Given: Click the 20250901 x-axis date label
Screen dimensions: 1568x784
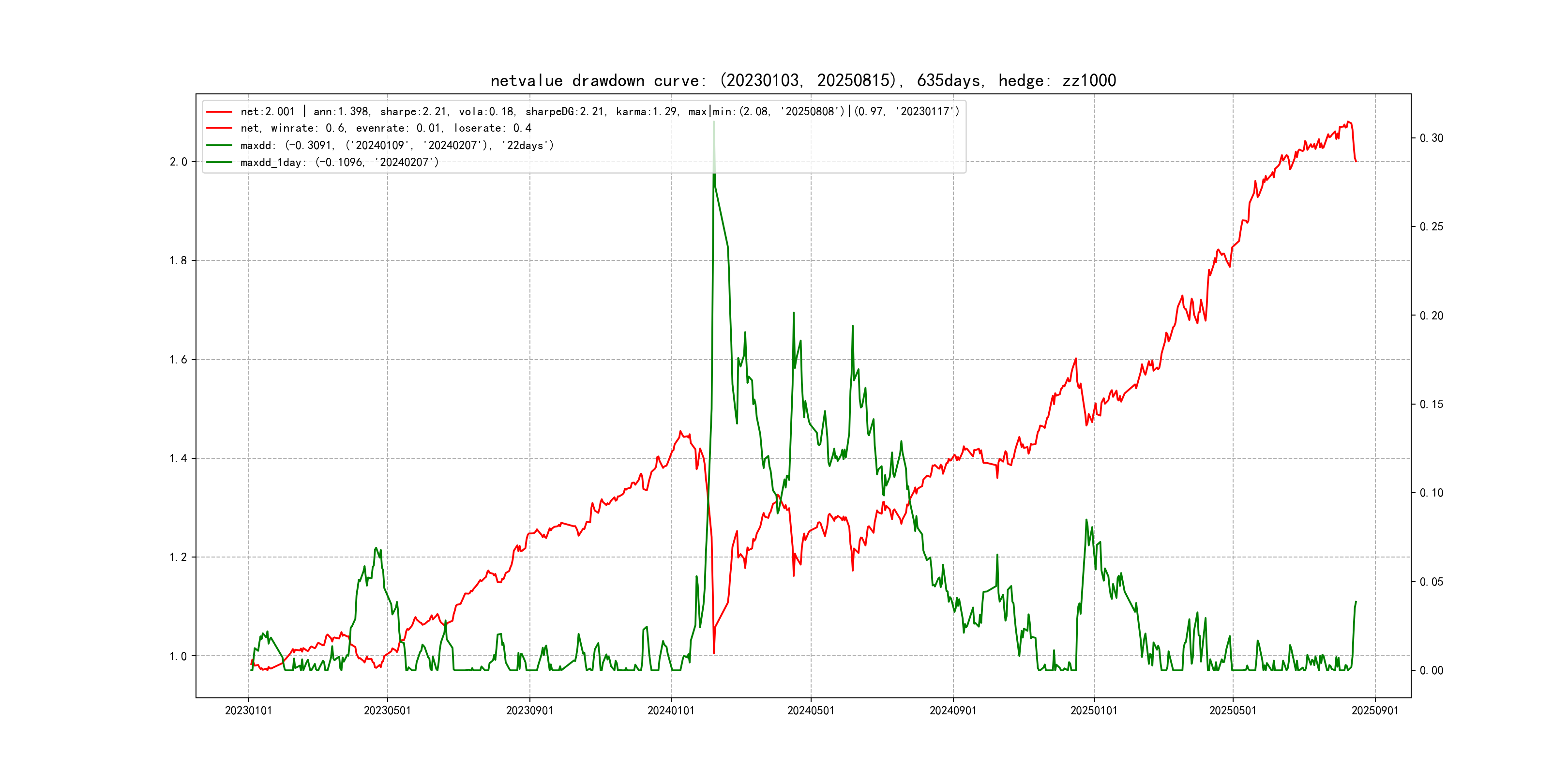Looking at the screenshot, I should 1375,711.
